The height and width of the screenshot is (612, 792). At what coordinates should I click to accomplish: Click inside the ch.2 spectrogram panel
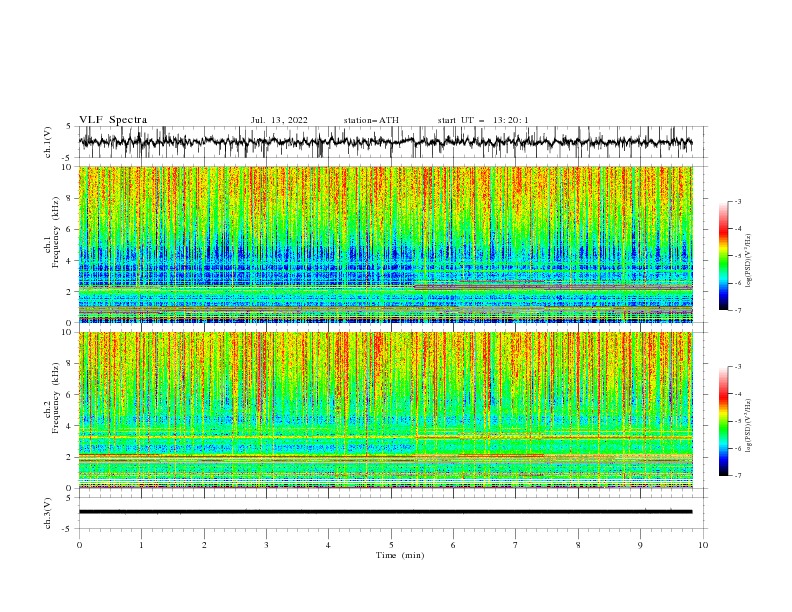(x=385, y=410)
